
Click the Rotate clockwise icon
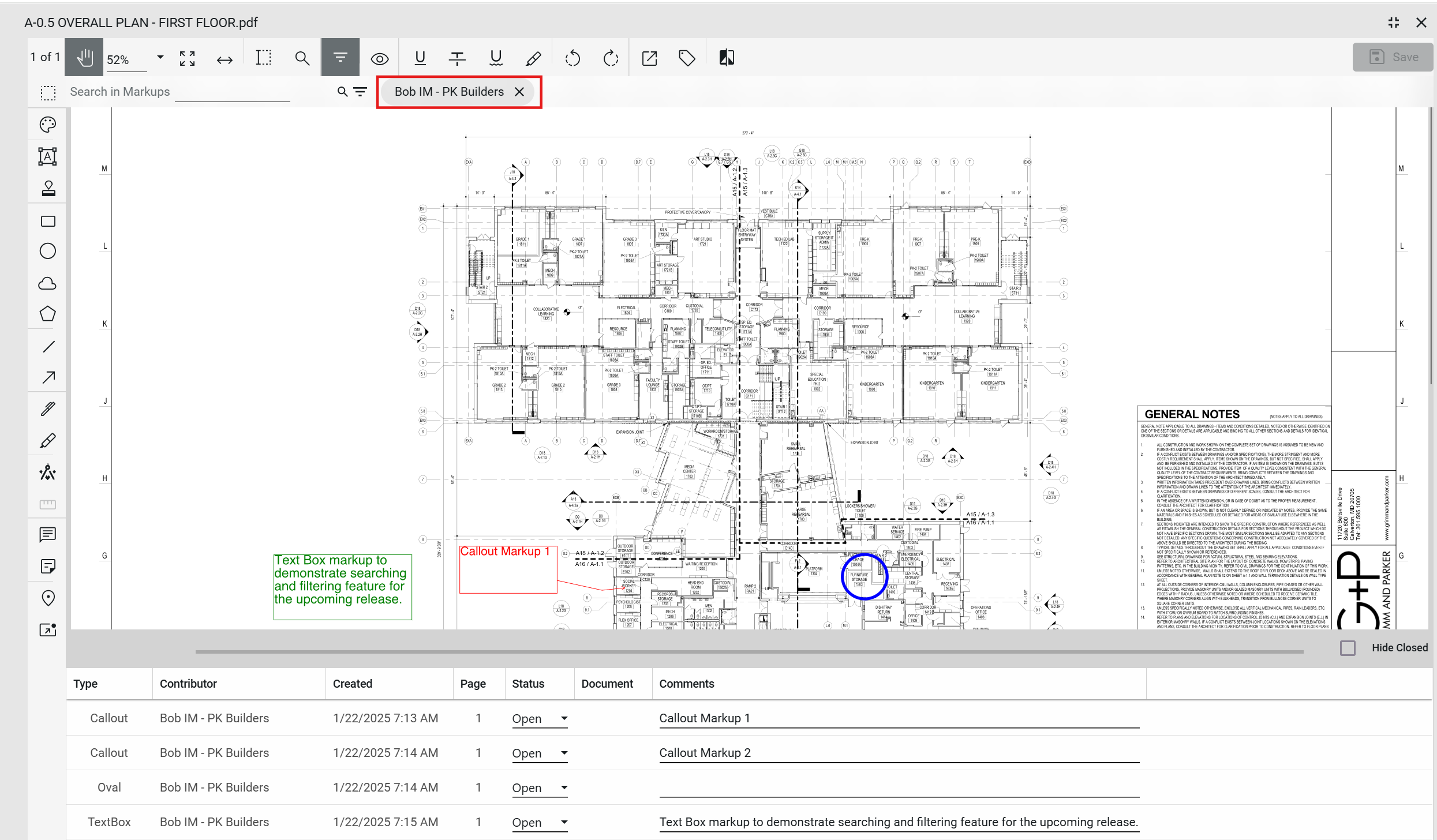(x=610, y=58)
